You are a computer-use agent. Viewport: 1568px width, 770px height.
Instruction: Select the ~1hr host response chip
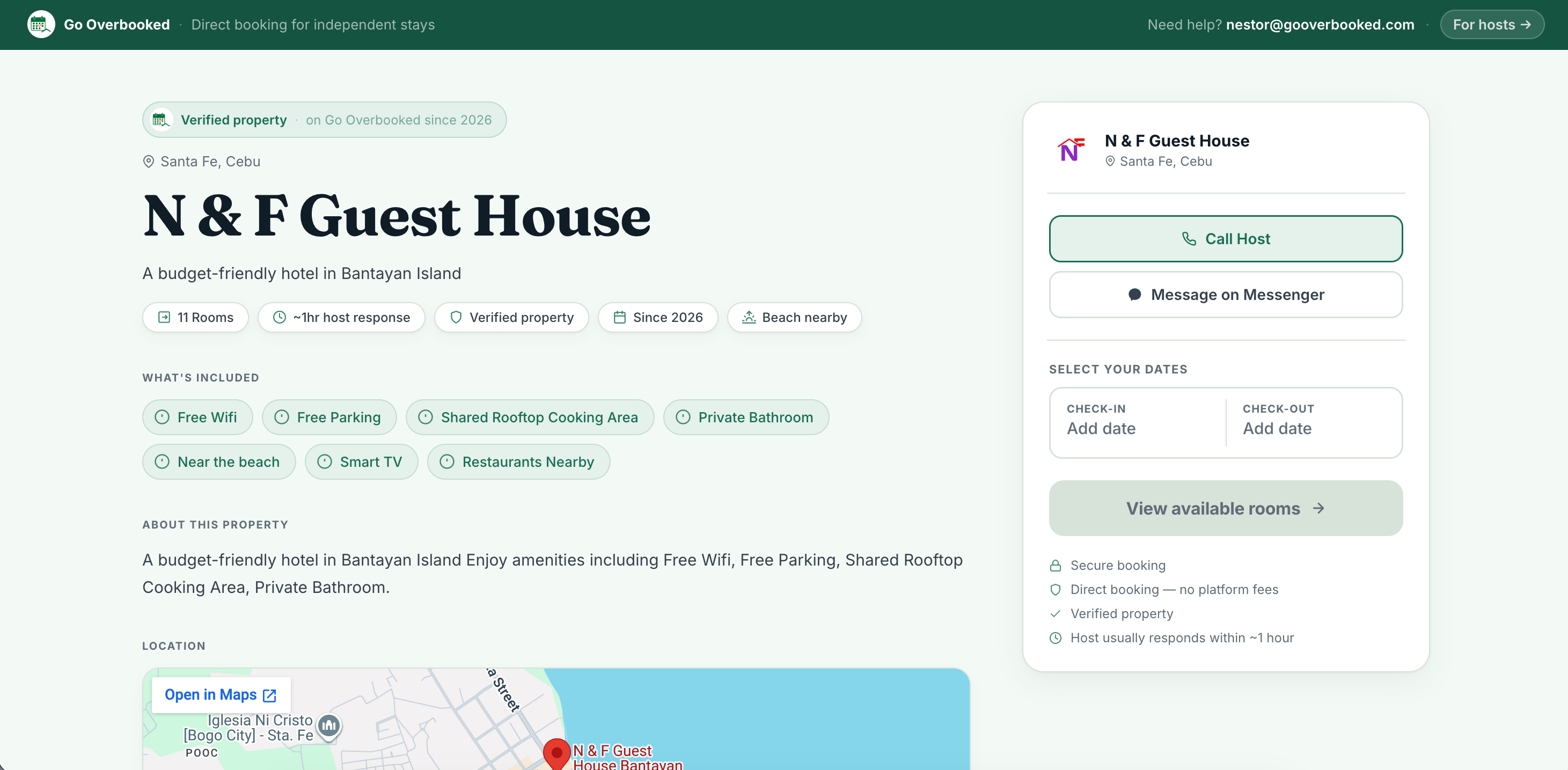341,317
